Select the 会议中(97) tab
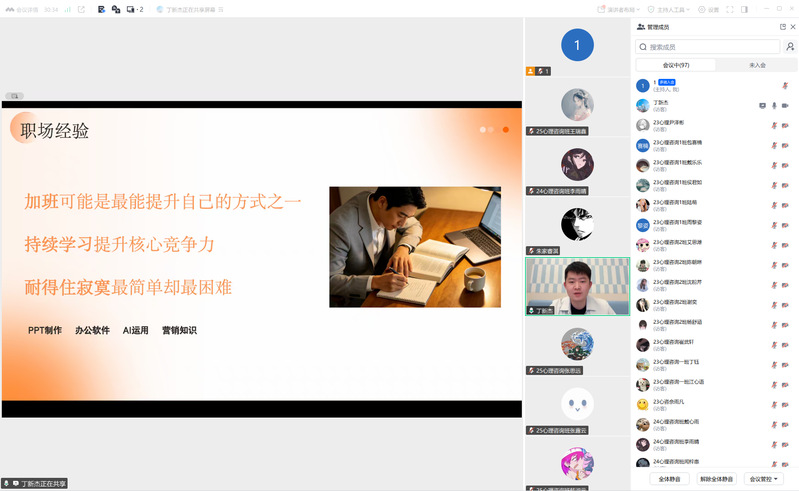Screen dimensions: 799x491 677,65
